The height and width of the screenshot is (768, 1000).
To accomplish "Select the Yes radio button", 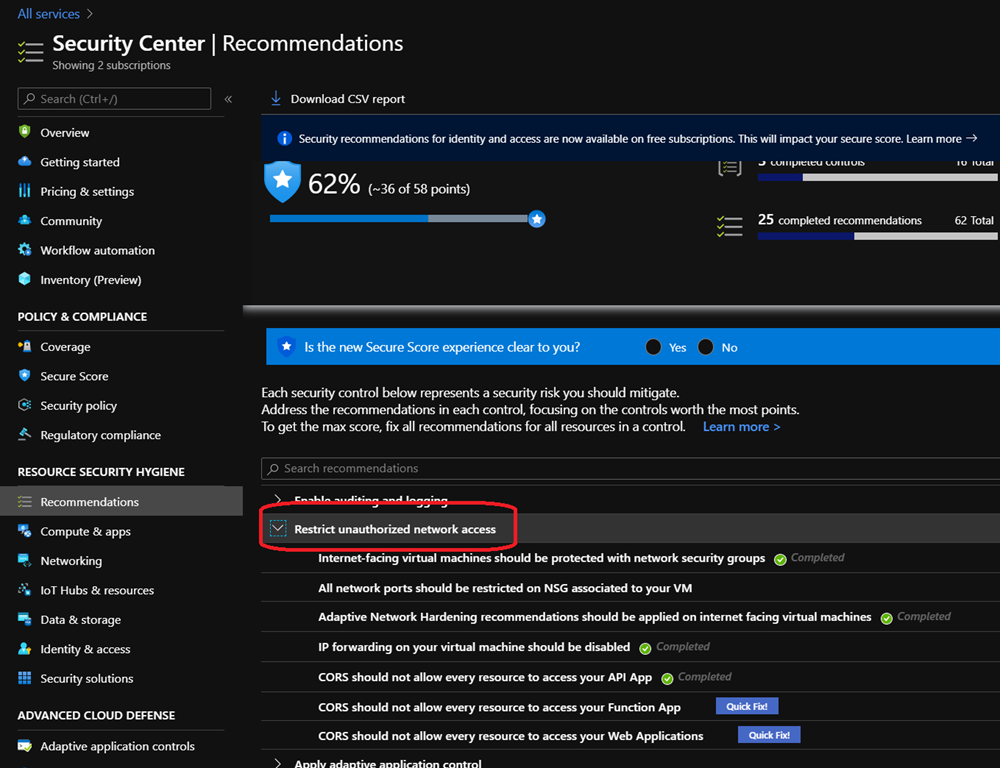I will pos(653,347).
